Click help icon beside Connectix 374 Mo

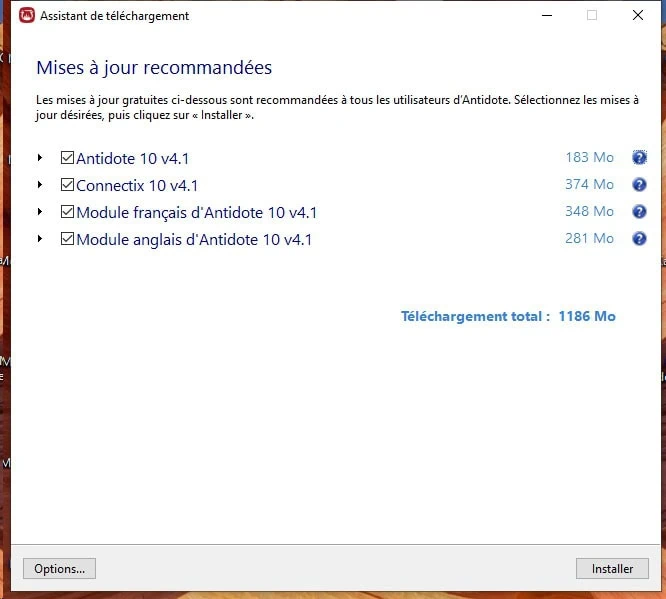coord(639,185)
